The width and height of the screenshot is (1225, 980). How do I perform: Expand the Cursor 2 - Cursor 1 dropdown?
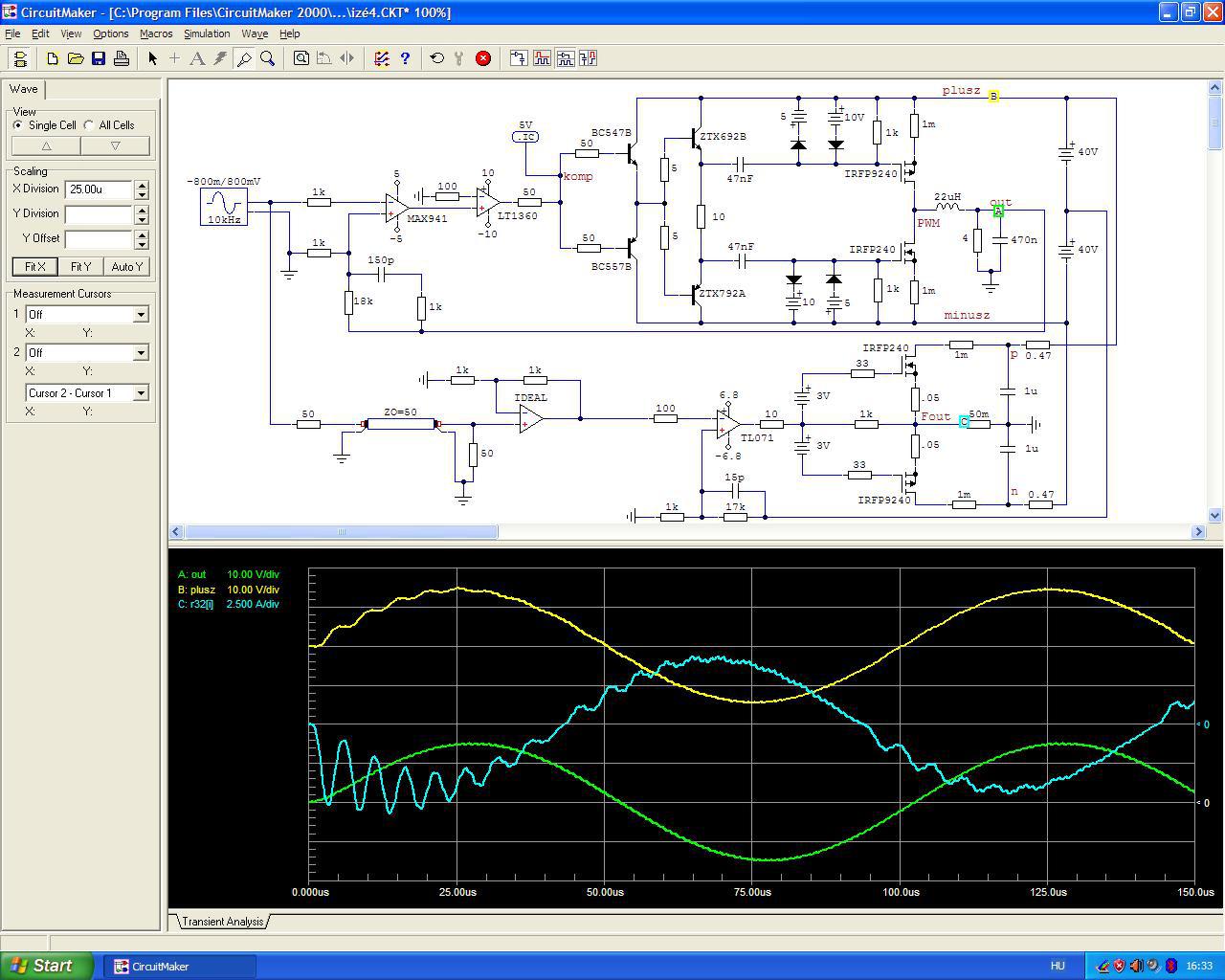(141, 393)
